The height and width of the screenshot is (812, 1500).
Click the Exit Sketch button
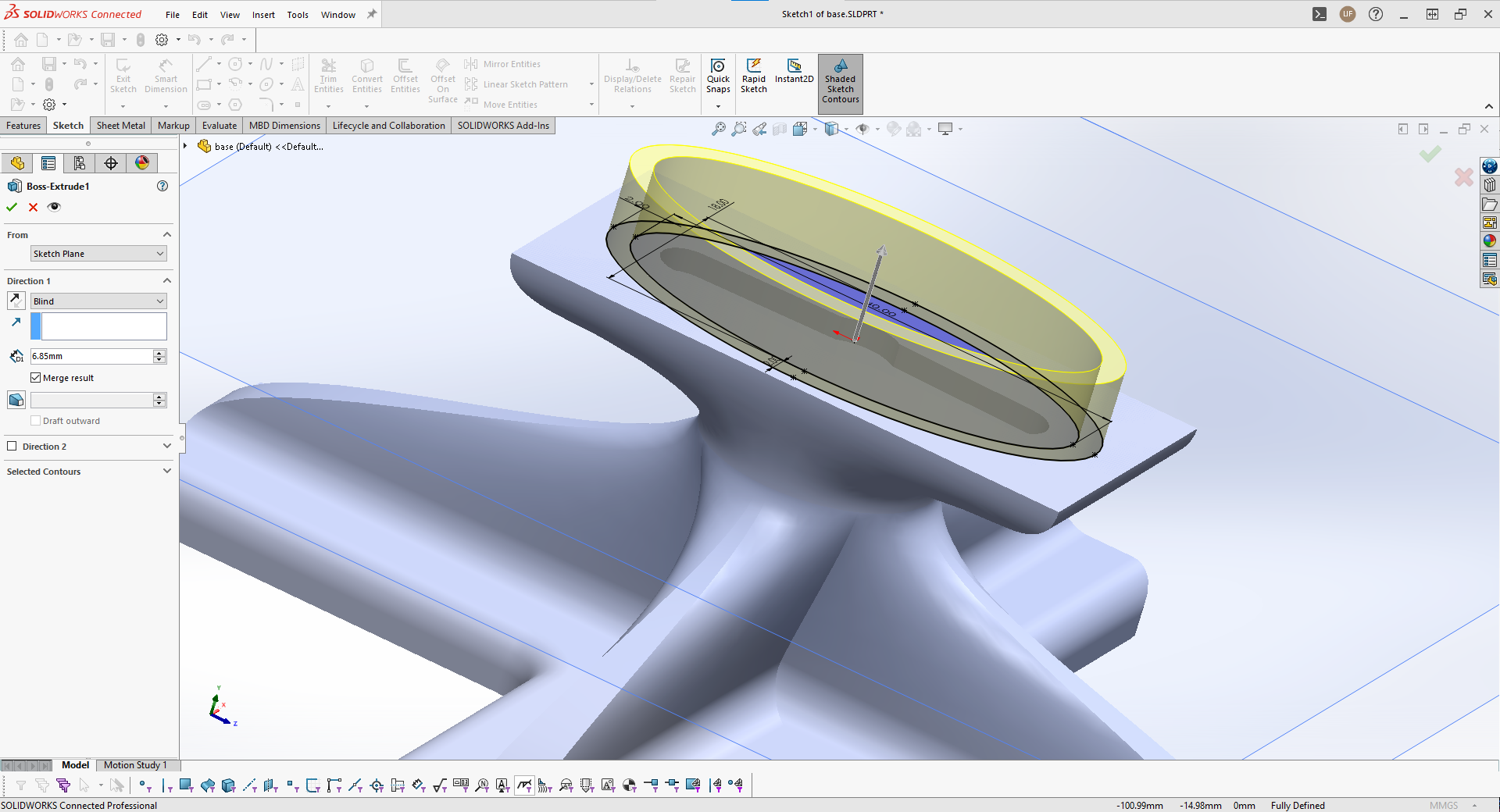123,76
